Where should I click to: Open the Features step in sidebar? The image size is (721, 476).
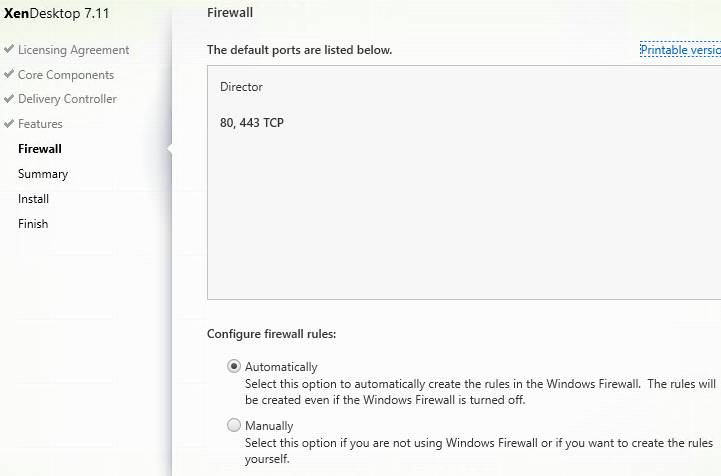(40, 124)
